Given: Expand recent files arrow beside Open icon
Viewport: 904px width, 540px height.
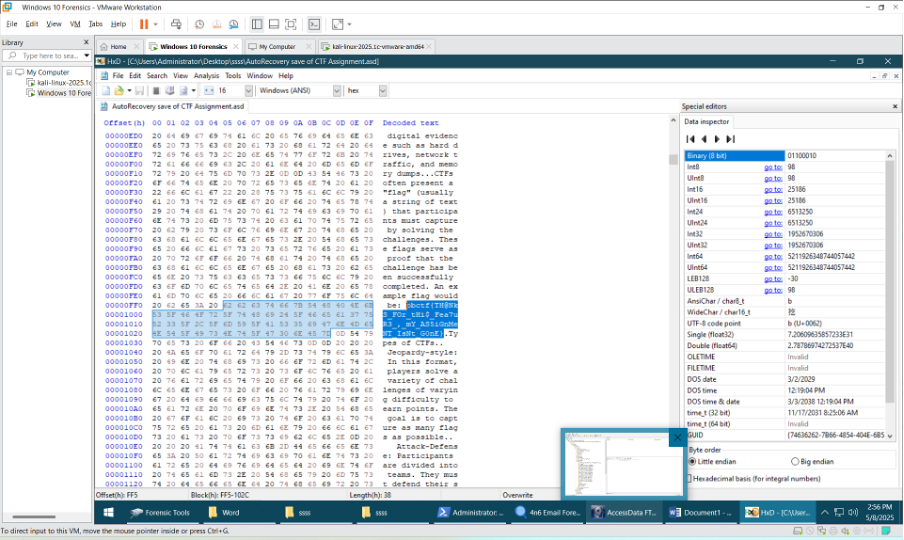Looking at the screenshot, I should coord(129,90).
